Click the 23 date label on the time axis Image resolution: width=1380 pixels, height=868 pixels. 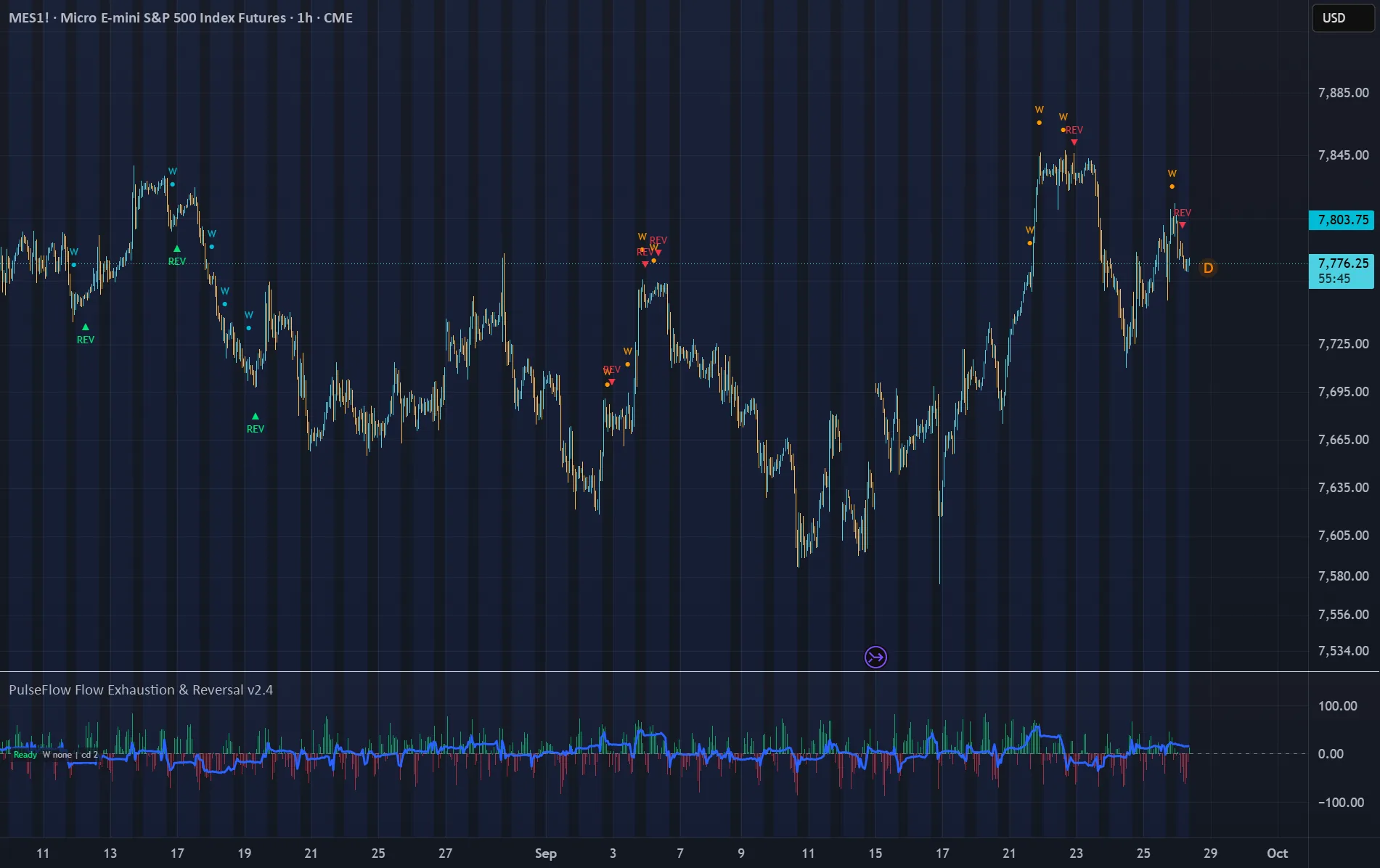pyautogui.click(x=1077, y=853)
